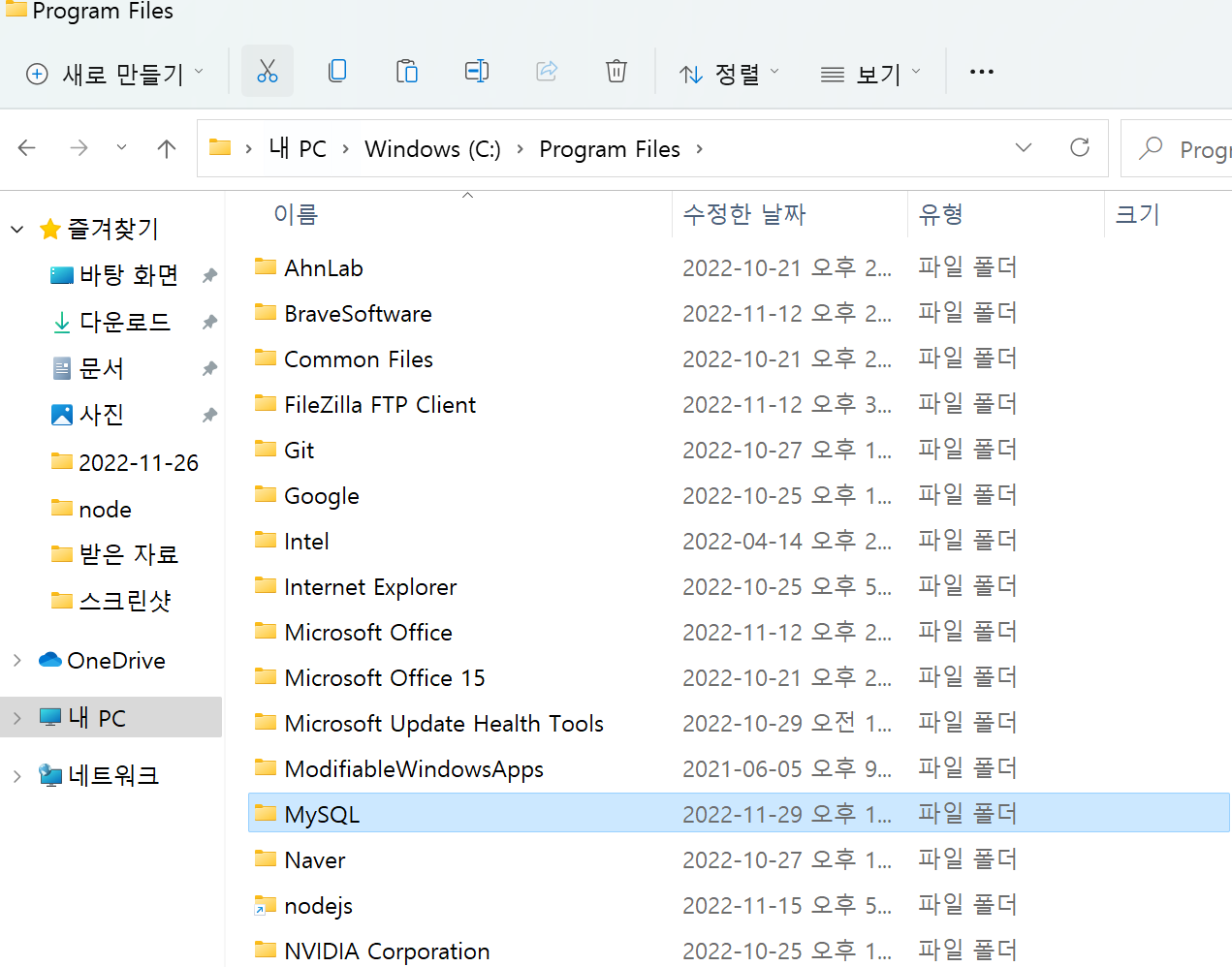Click inside the search input field

pyautogui.click(x=1204, y=149)
